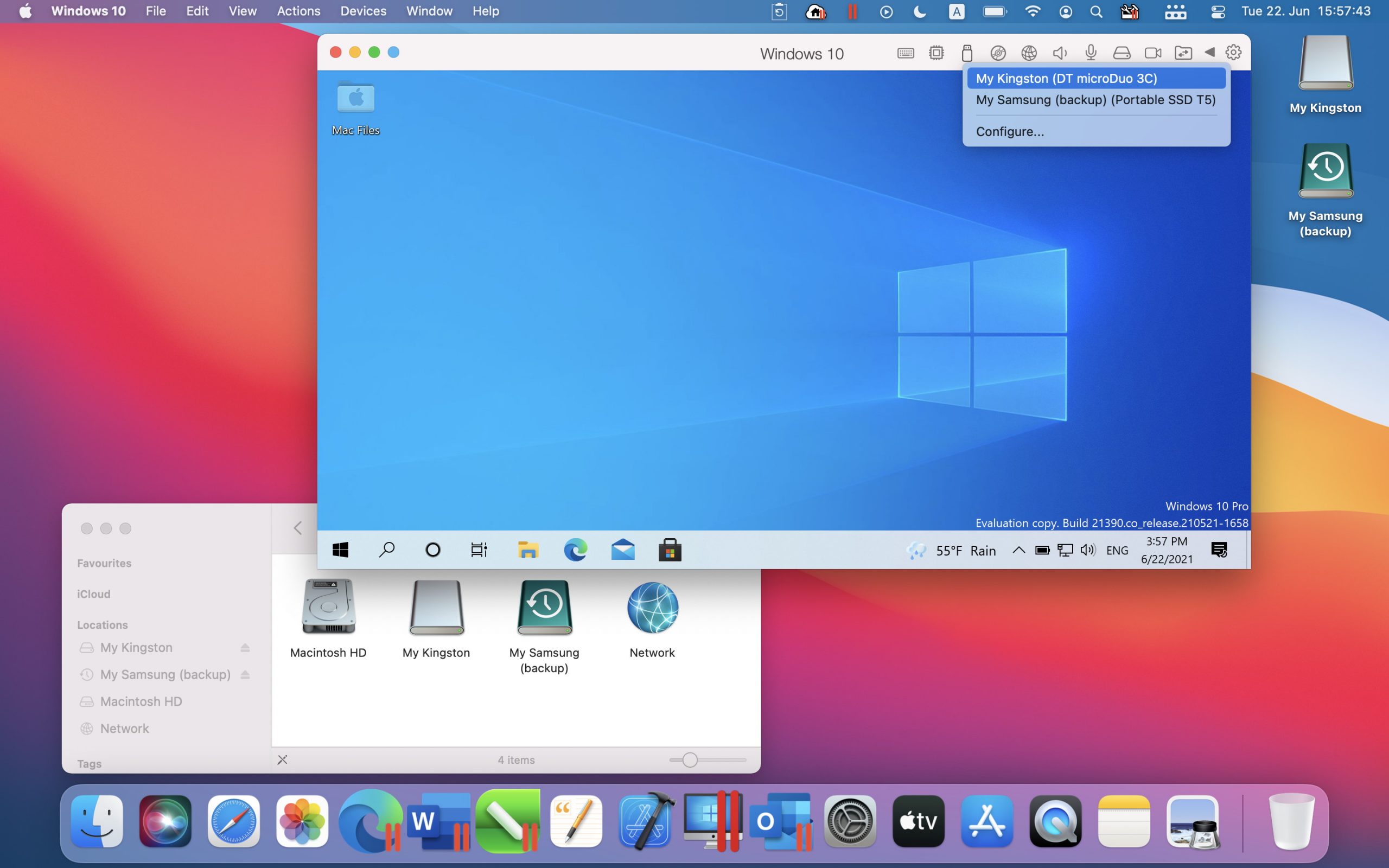Toggle My Samsung backup eject button
The width and height of the screenshot is (1389, 868).
(247, 674)
